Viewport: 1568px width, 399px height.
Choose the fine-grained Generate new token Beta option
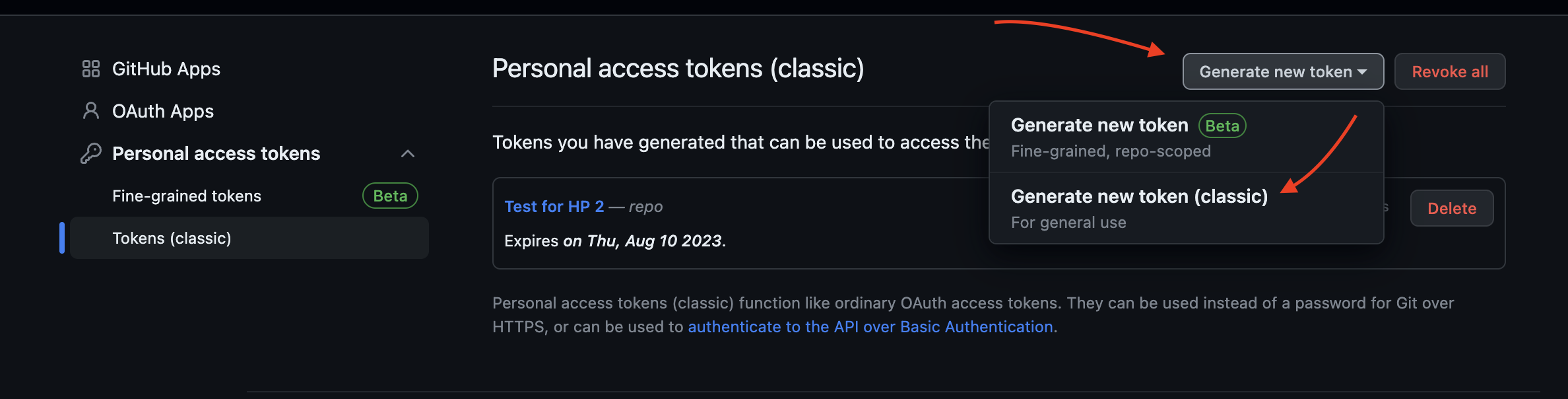click(1099, 126)
